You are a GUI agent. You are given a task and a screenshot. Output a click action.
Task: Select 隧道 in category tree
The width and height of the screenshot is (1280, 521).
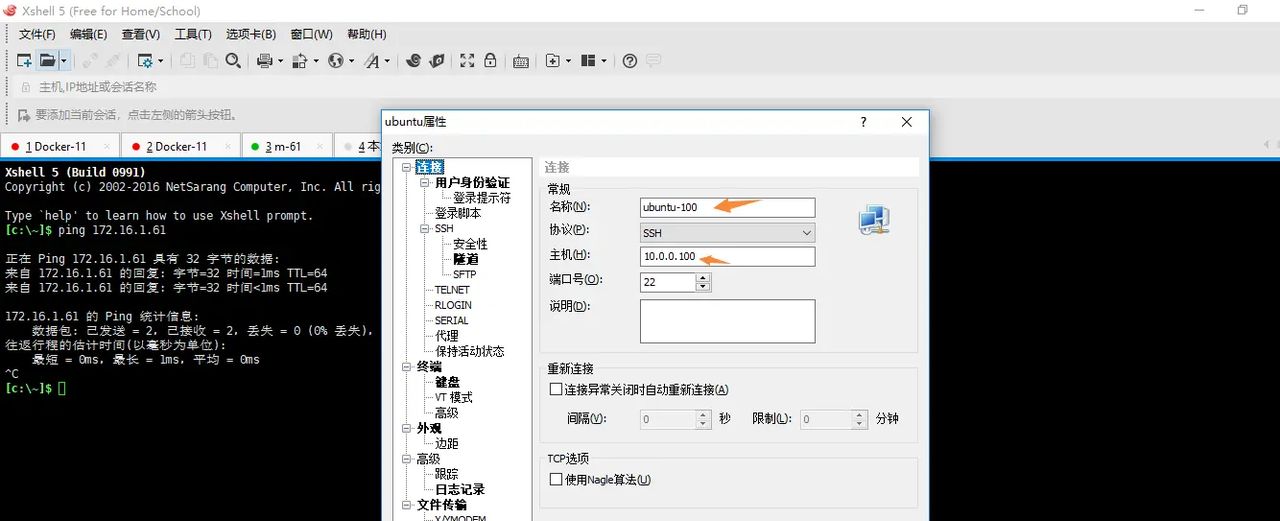[x=465, y=259]
